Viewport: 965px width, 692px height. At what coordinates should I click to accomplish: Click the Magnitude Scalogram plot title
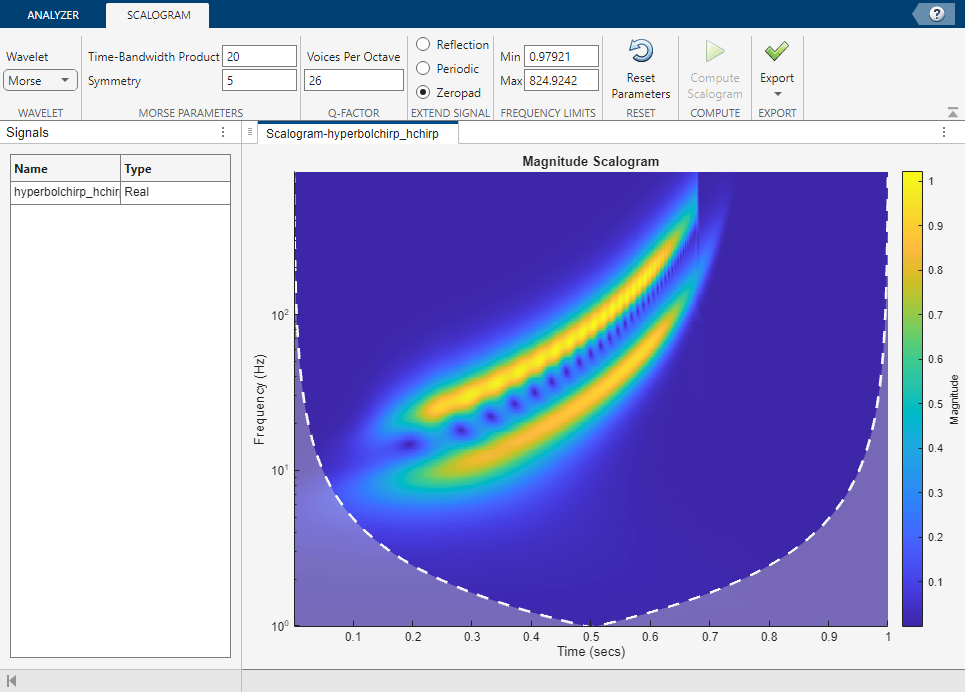click(x=591, y=161)
